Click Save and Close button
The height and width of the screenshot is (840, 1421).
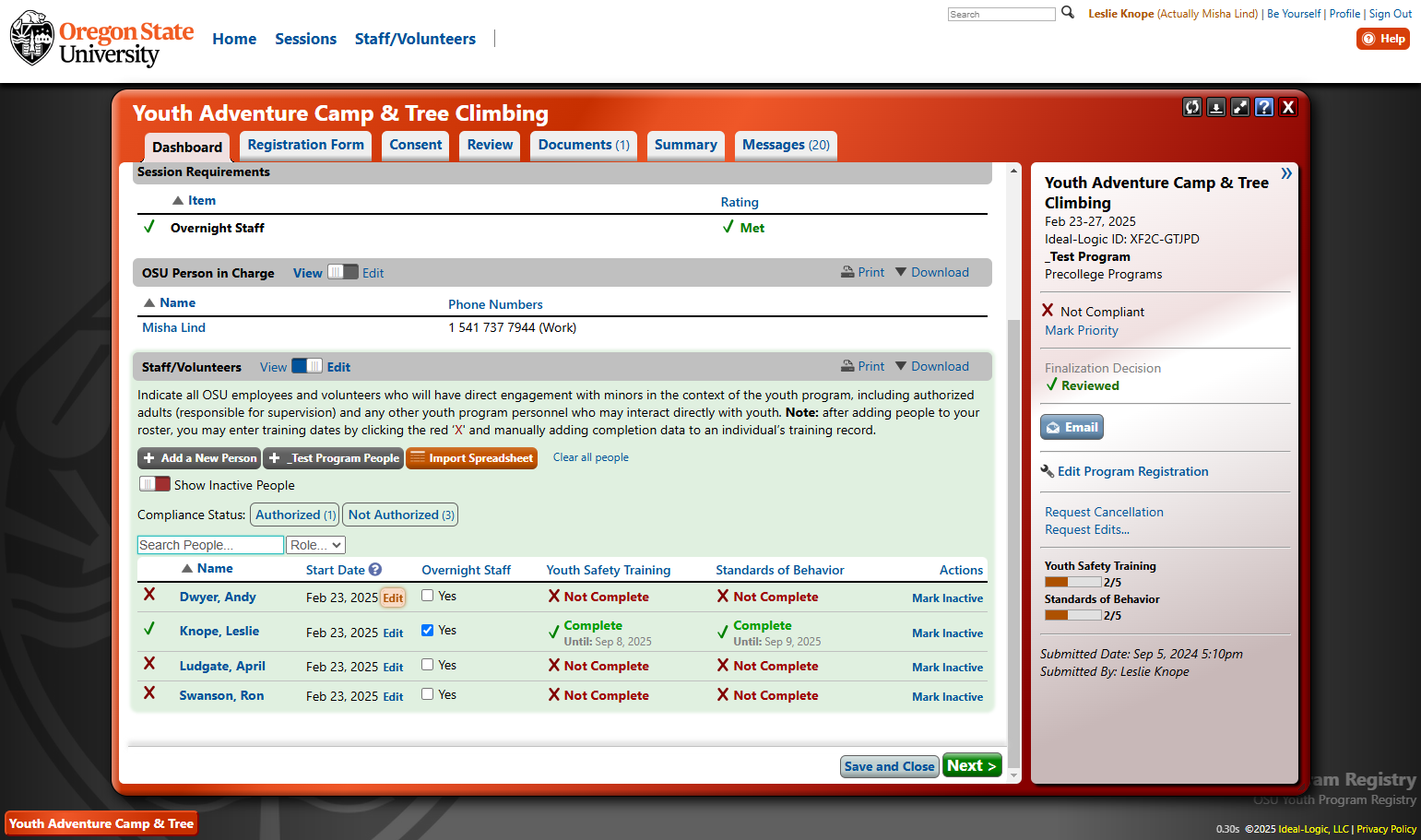[890, 766]
